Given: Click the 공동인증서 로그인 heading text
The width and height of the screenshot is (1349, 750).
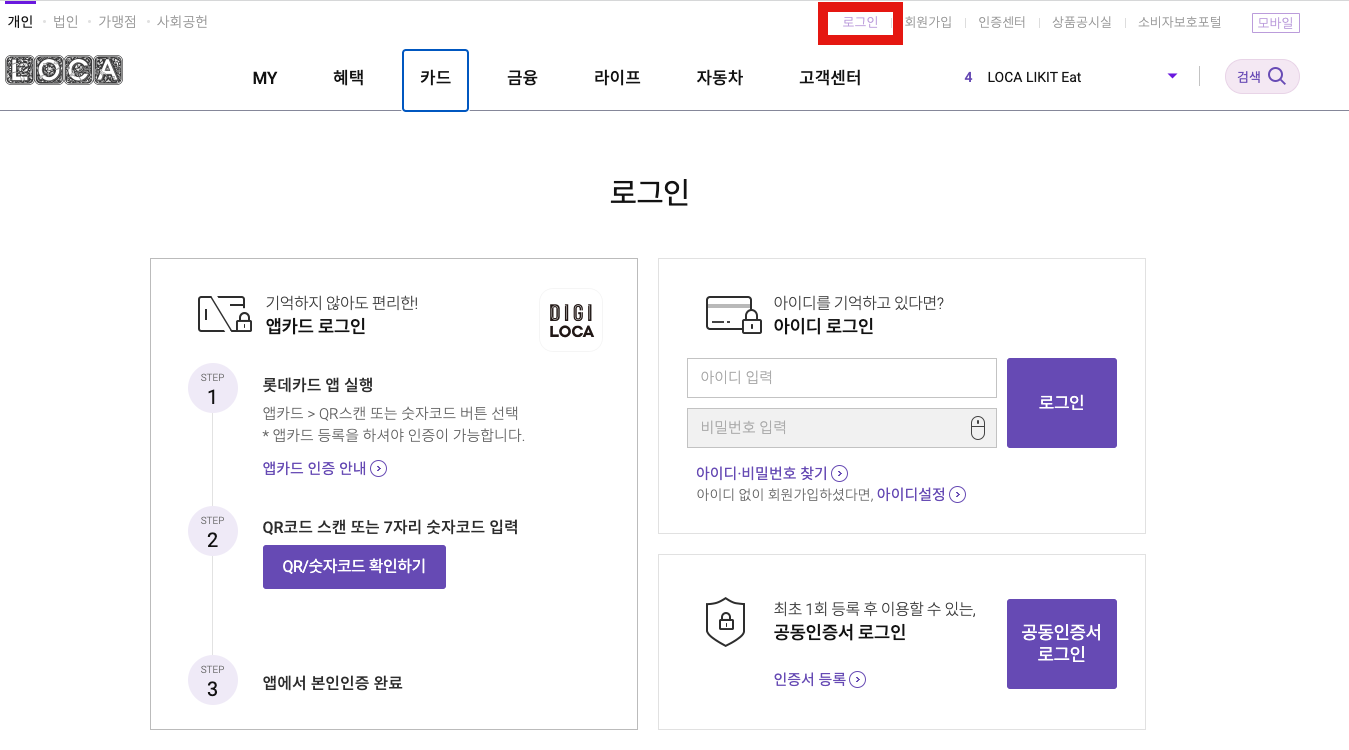Looking at the screenshot, I should click(840, 632).
